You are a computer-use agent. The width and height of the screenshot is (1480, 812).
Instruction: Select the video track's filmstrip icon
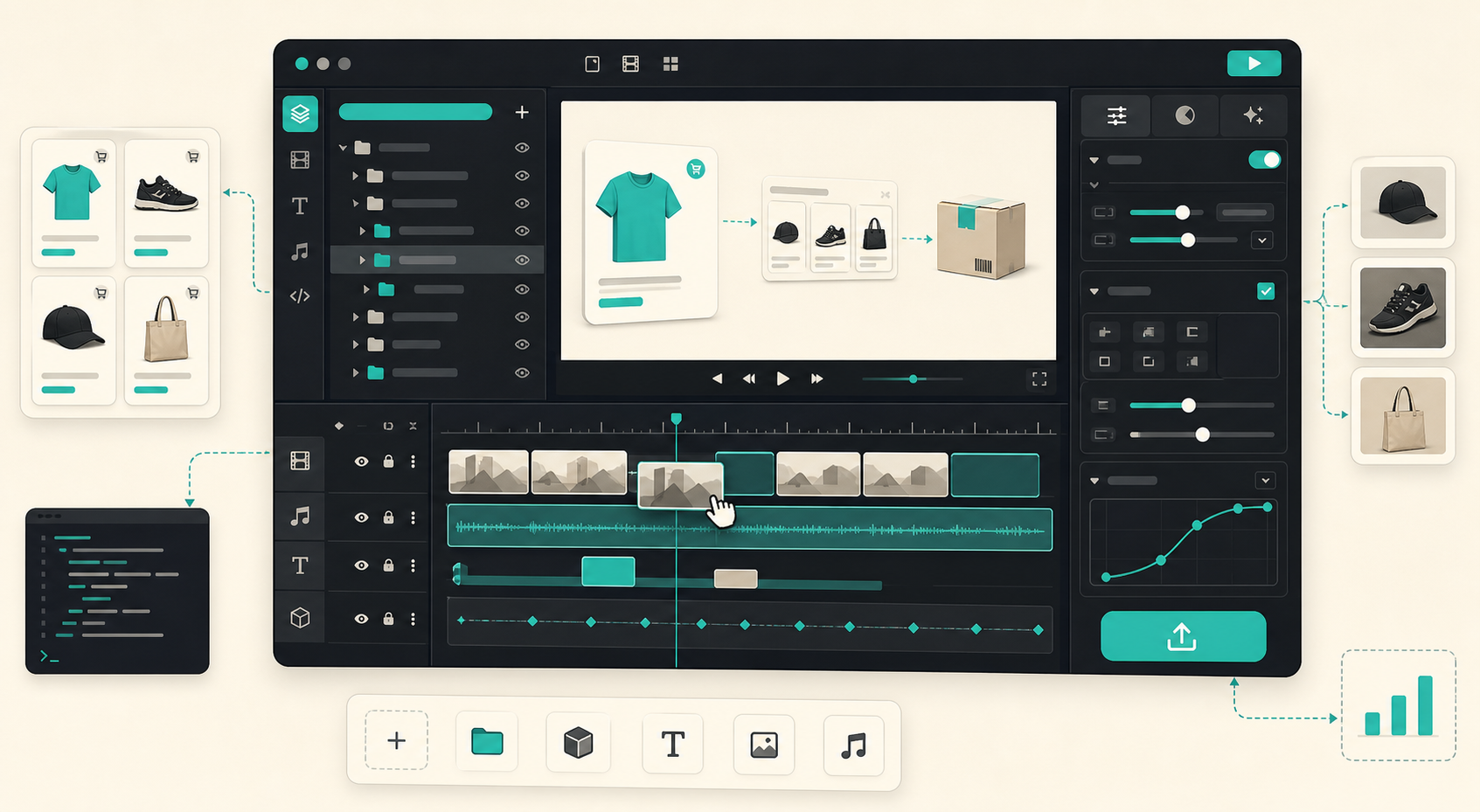[x=300, y=461]
